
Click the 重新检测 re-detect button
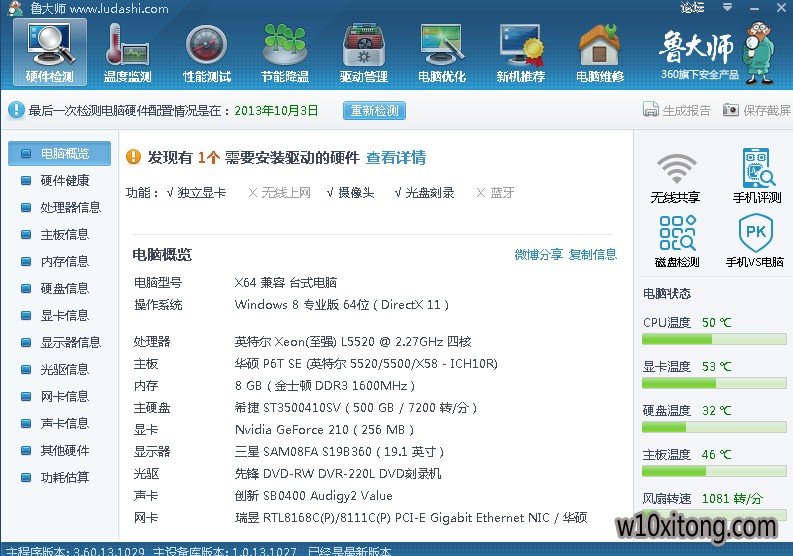374,110
